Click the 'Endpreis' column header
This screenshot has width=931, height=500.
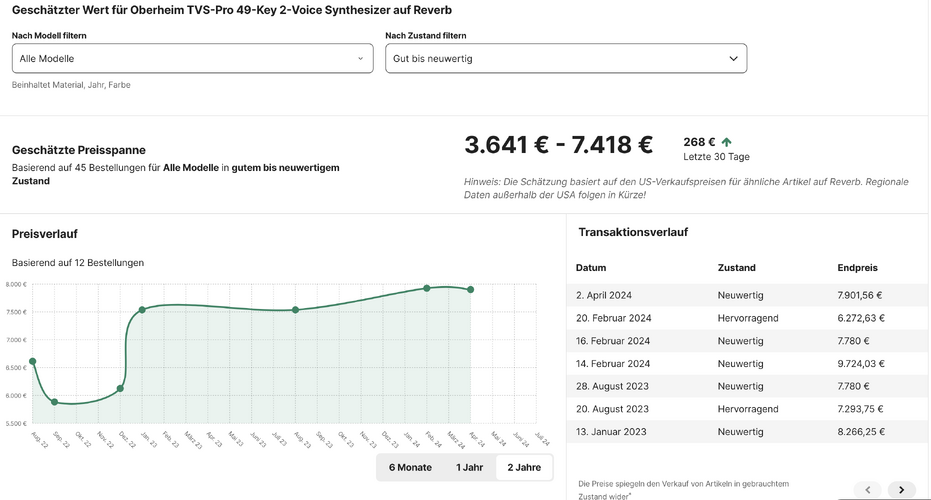tap(857, 268)
